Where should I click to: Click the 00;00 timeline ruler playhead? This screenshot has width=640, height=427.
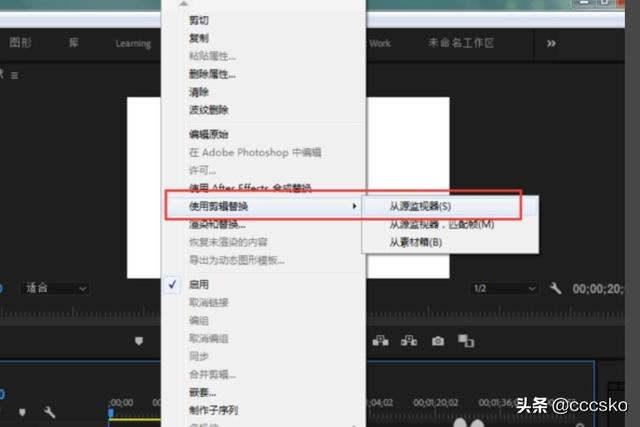112,411
